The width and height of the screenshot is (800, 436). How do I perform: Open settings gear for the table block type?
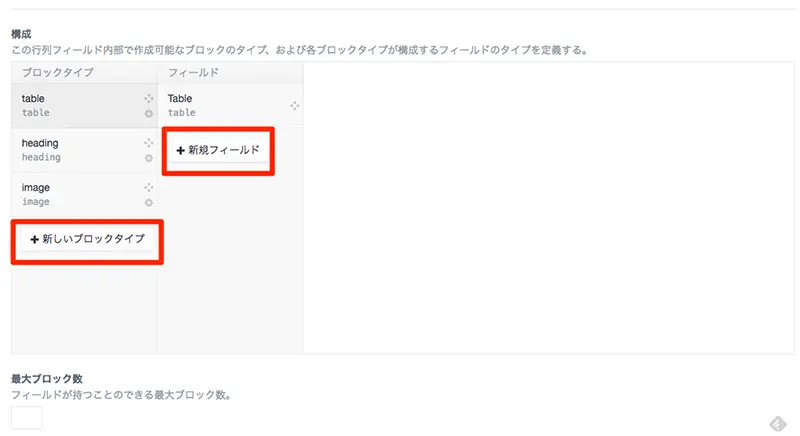pos(148,114)
